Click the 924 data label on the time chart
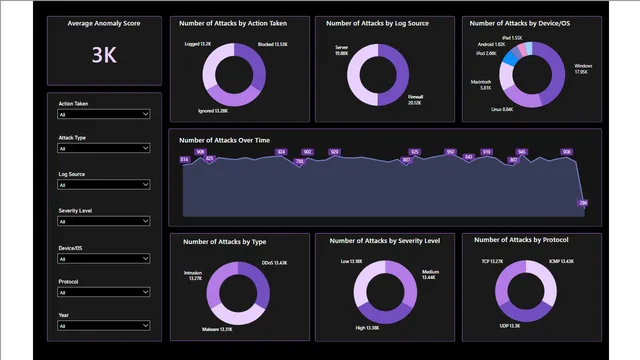Viewport: 640px width, 360px height. click(281, 152)
